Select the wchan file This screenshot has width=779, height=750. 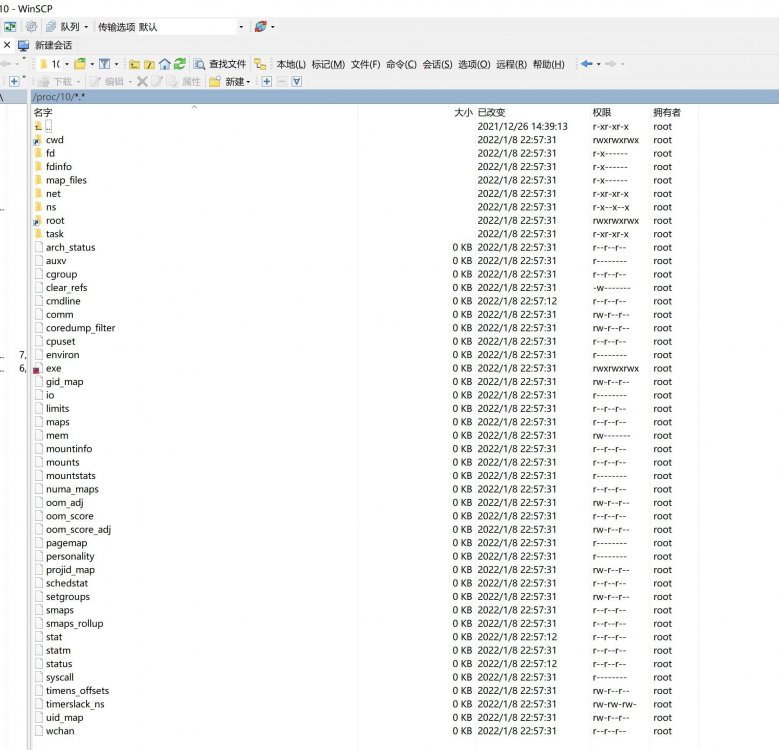(60, 731)
